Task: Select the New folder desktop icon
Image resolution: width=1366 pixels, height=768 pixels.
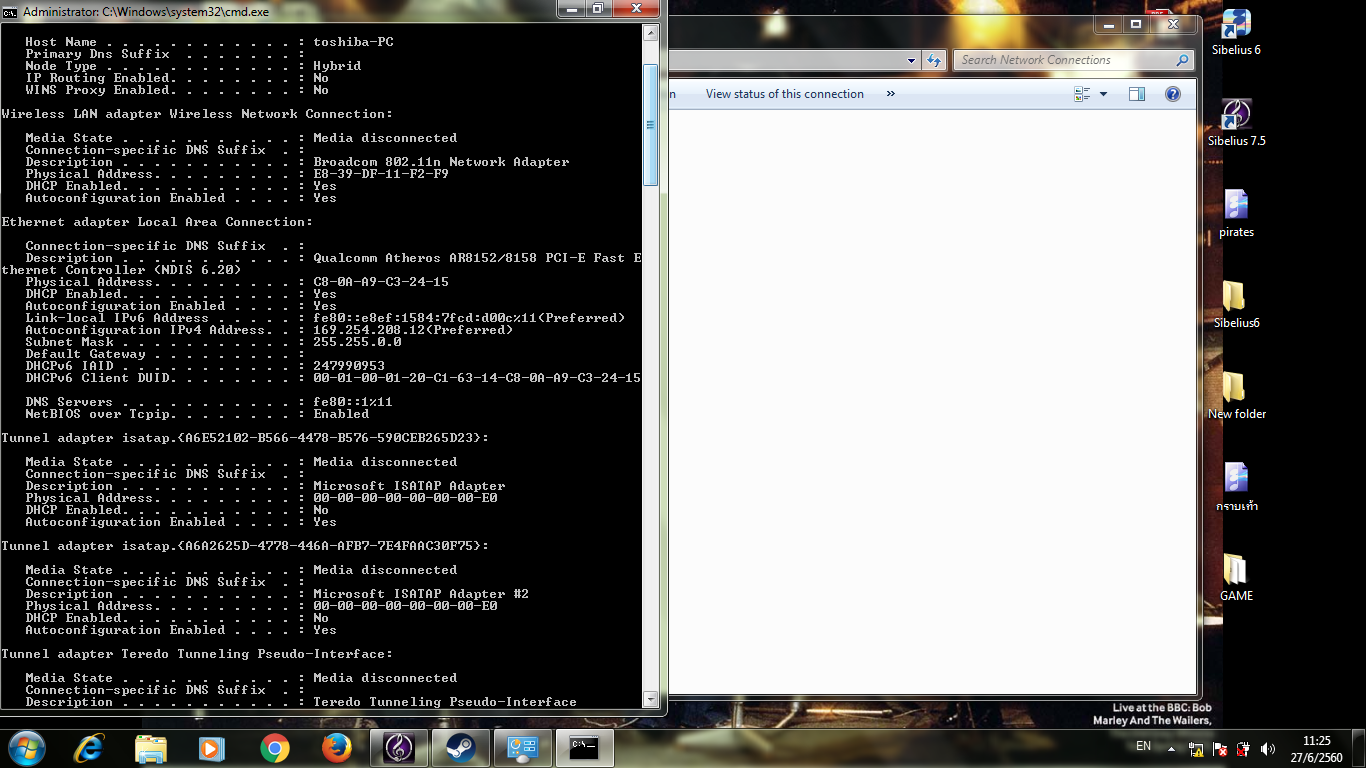Action: [x=1236, y=397]
